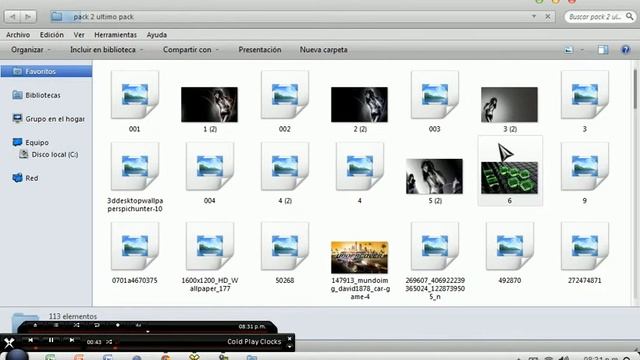Select the Equipo computer icon
This screenshot has width=640, height=360.
(x=17, y=142)
